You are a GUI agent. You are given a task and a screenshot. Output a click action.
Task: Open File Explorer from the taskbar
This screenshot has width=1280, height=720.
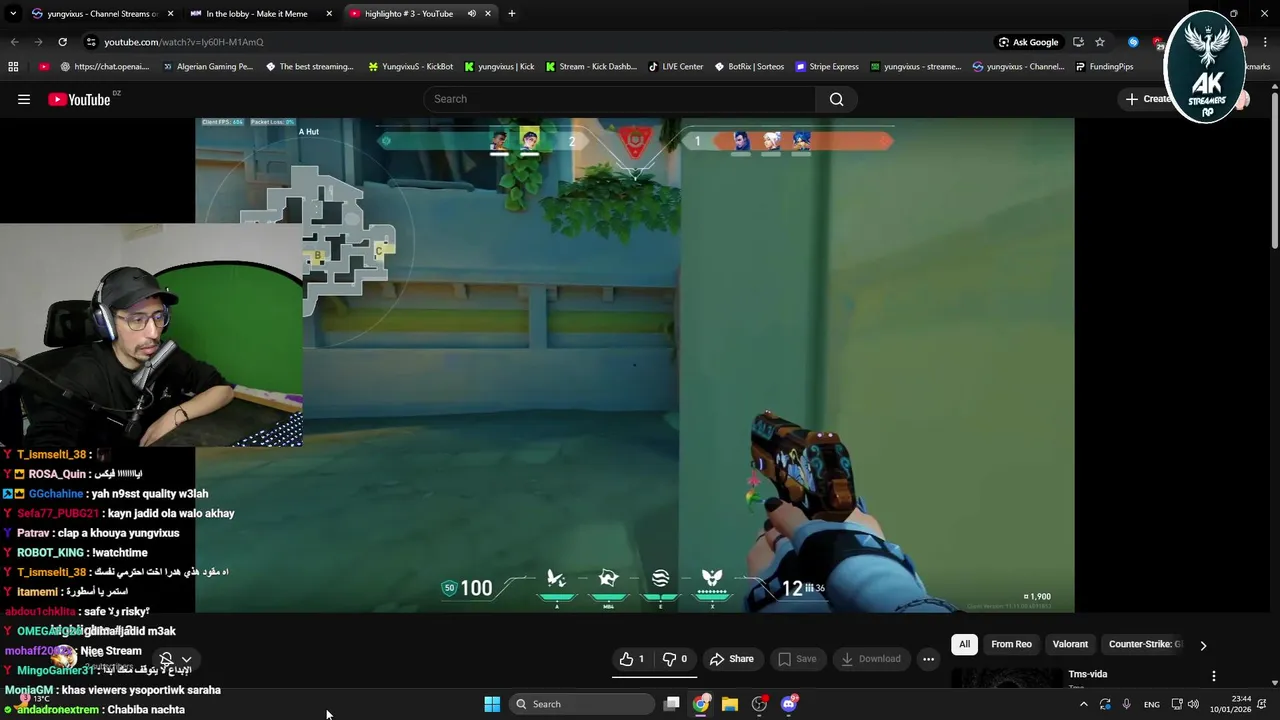730,704
